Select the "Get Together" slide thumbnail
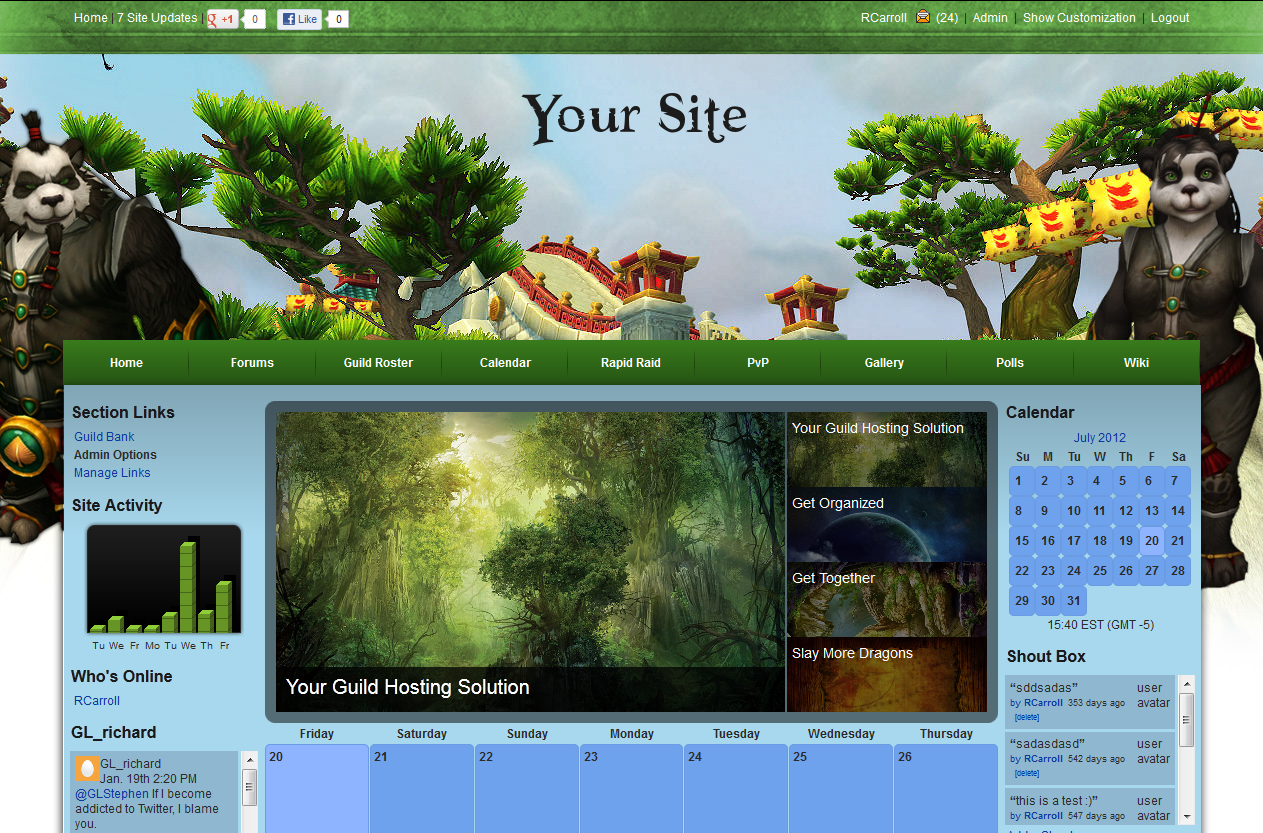 (887, 600)
